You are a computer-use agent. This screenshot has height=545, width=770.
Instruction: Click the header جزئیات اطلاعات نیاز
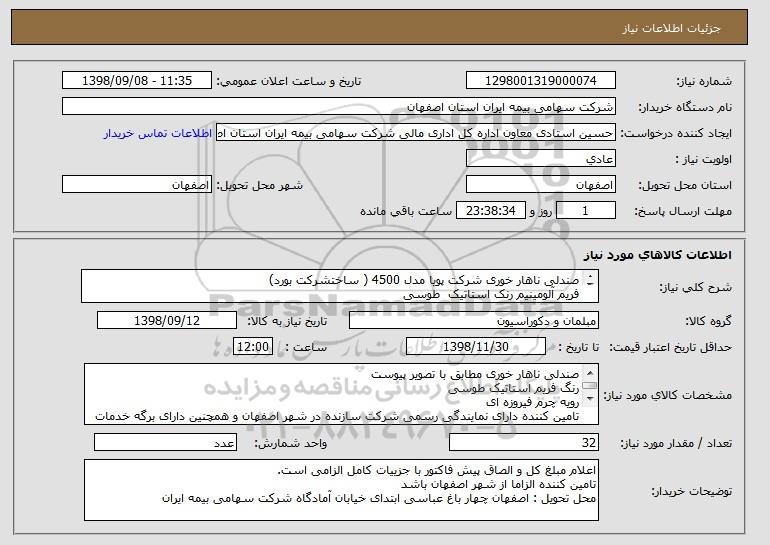click(x=671, y=28)
